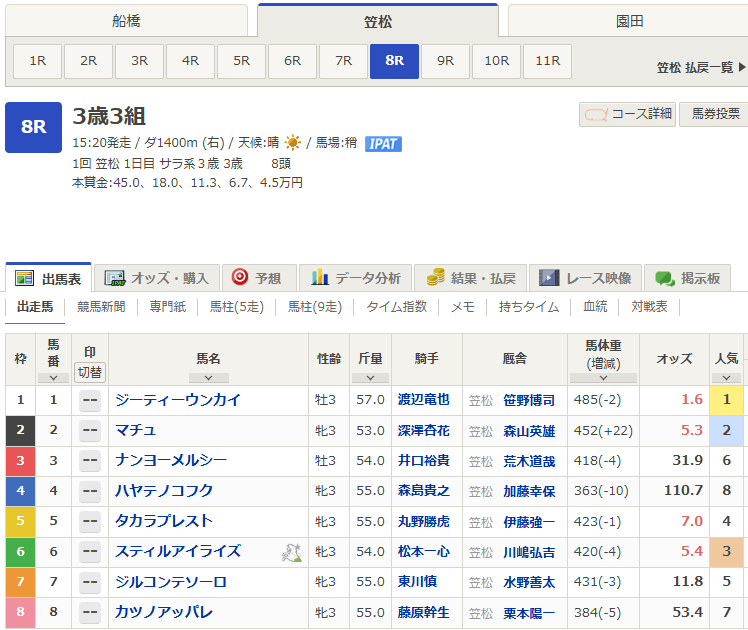
Task: Go to race 10R
Action: [x=497, y=61]
